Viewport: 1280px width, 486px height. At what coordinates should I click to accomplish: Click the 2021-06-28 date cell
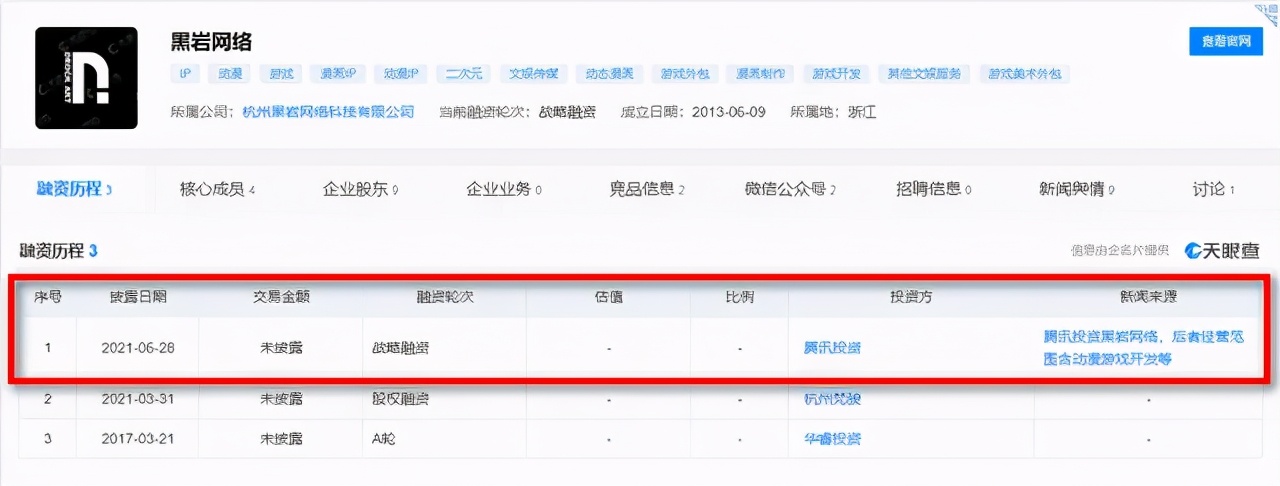click(139, 348)
